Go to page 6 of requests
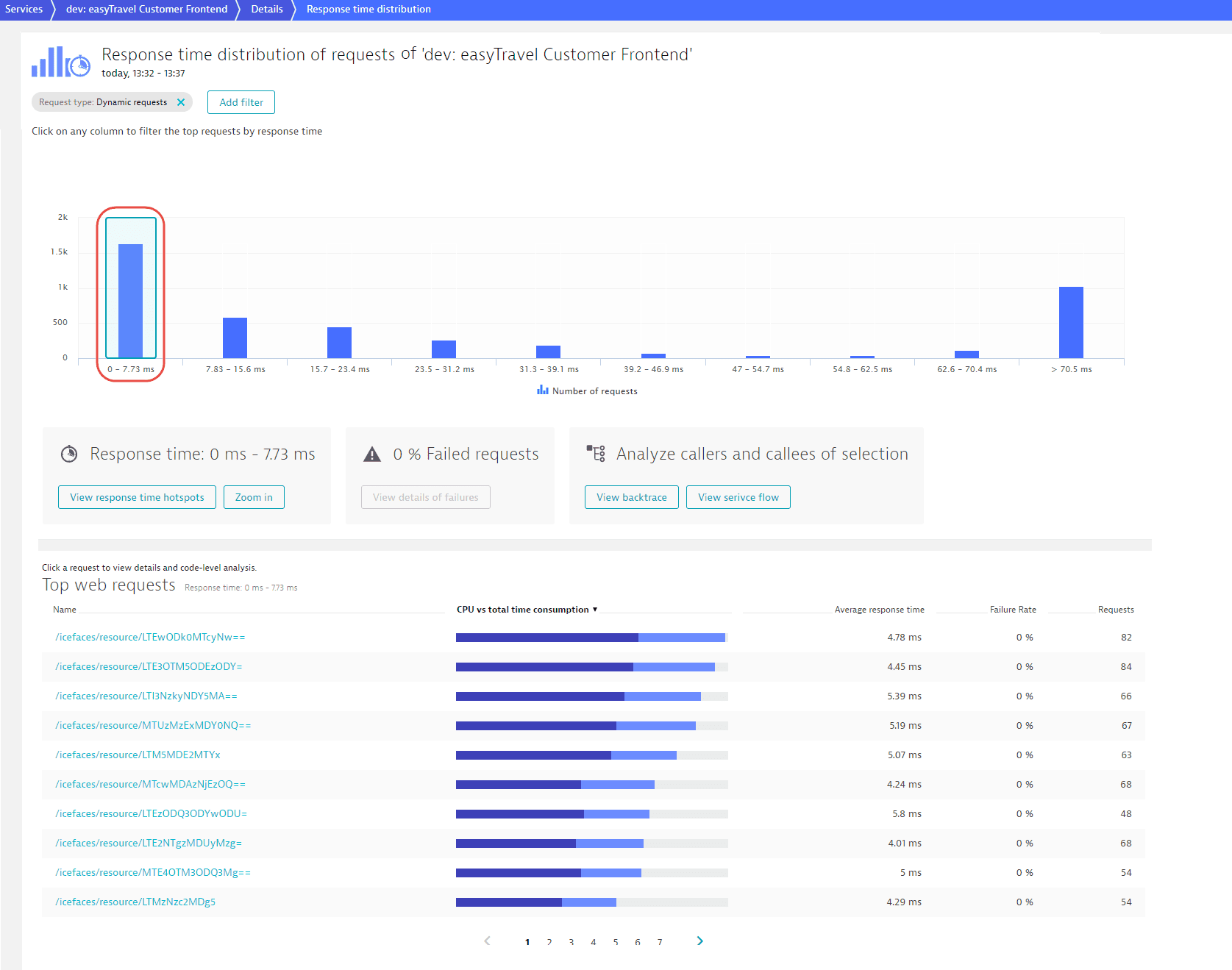Screen dimensions: 1232x970 pos(638,942)
